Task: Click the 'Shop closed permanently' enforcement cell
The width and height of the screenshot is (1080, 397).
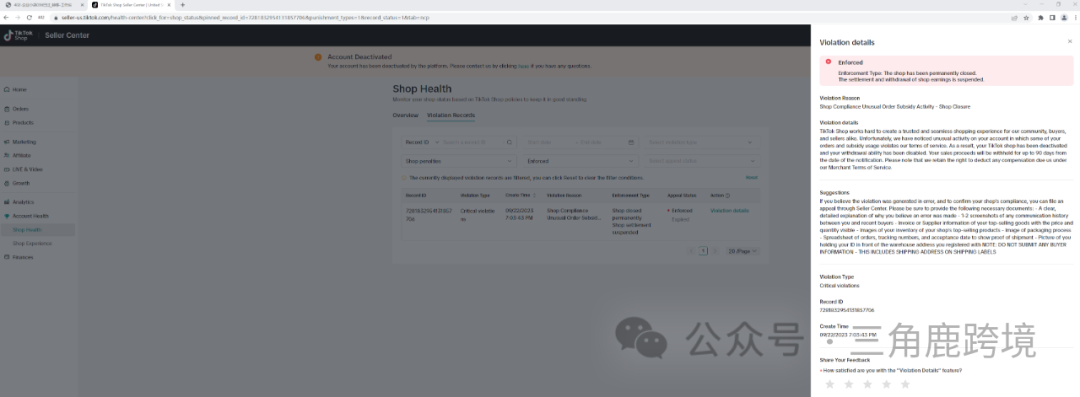Action: [x=631, y=221]
